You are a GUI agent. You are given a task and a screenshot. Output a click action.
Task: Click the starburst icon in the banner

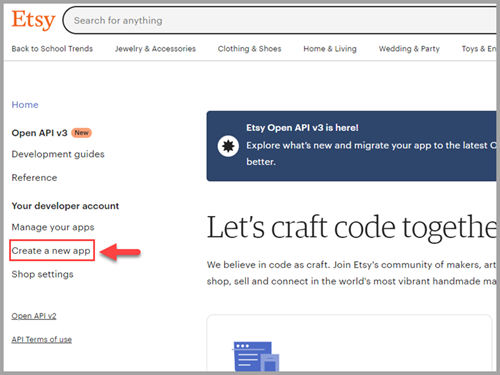228,146
